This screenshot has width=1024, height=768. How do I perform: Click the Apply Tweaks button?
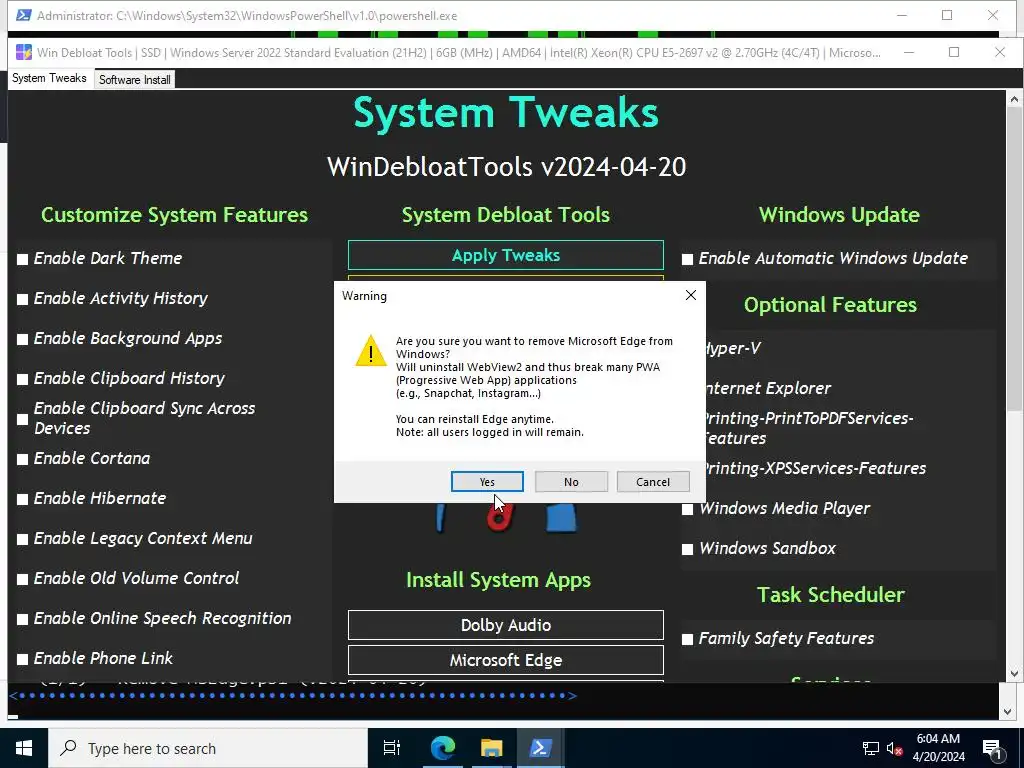point(506,255)
